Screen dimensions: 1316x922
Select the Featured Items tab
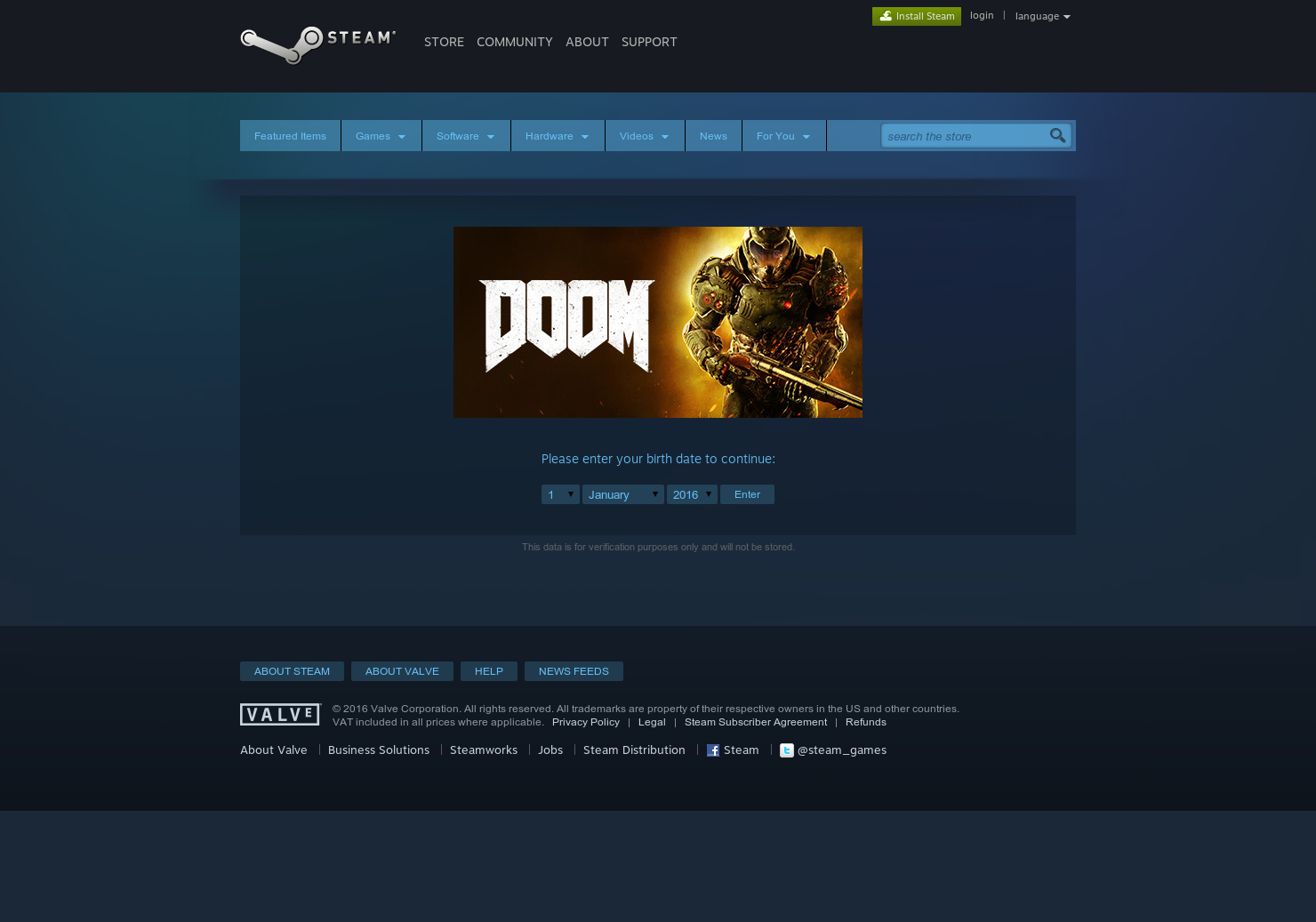(x=290, y=135)
